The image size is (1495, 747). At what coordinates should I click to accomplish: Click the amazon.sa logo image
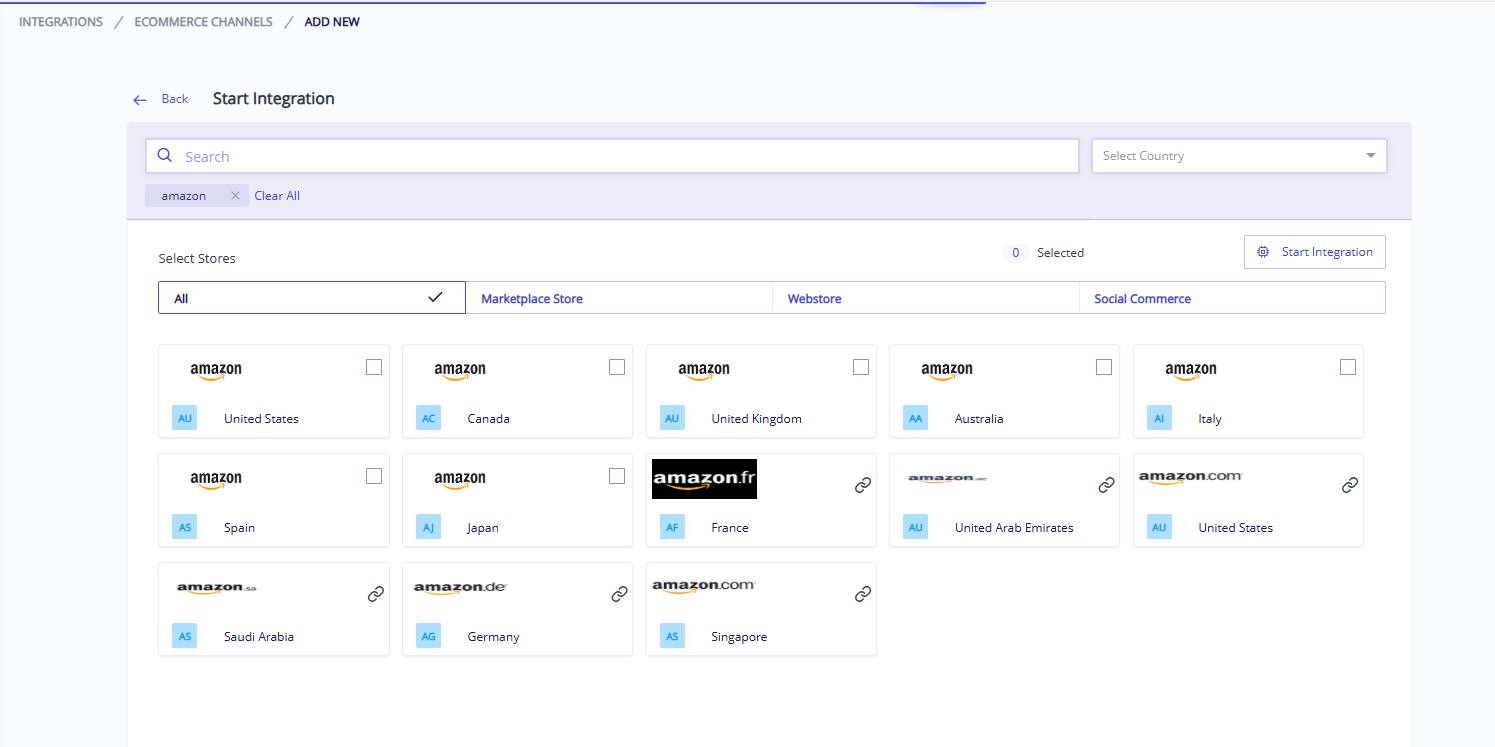pyautogui.click(x=217, y=588)
